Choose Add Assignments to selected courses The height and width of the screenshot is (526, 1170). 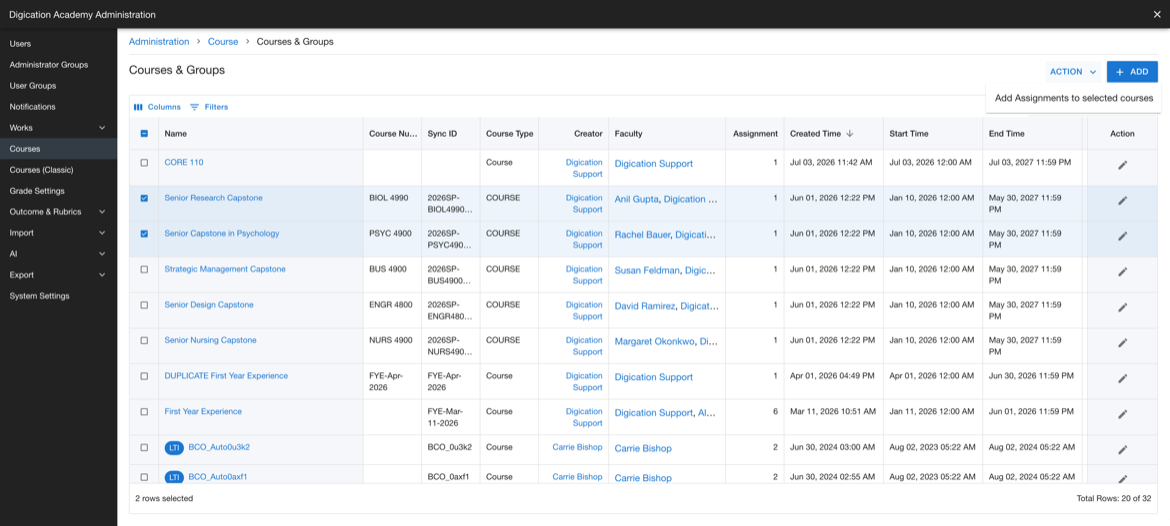[1074, 98]
